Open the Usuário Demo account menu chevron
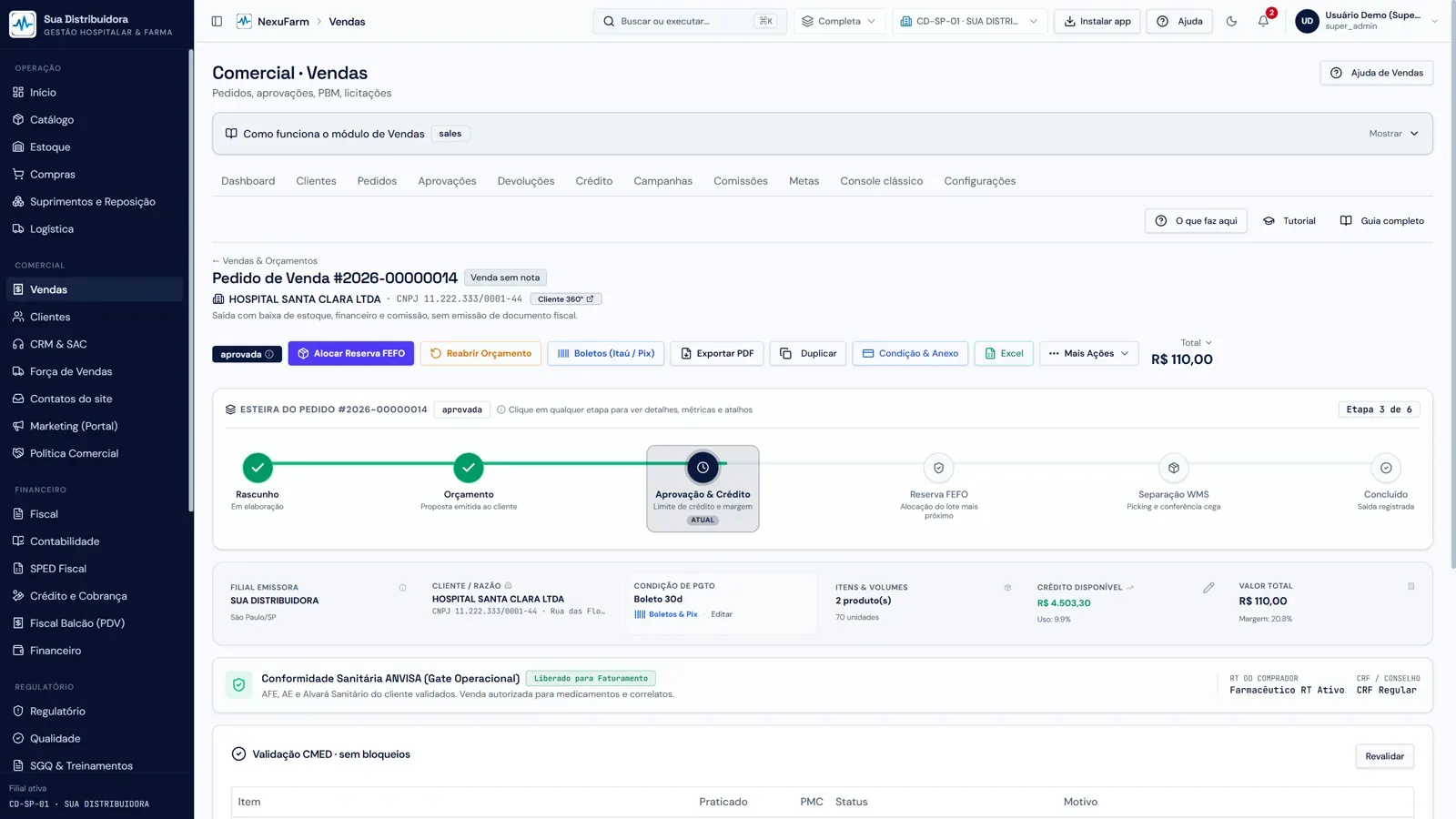The image size is (1456, 819). click(1434, 21)
